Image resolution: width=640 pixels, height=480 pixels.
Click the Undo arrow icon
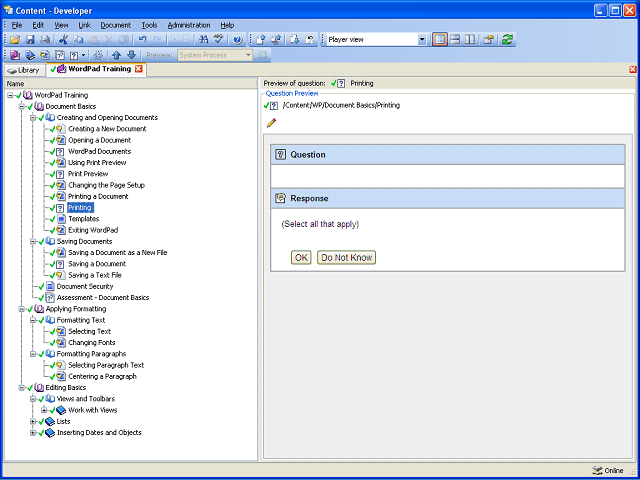coord(142,40)
